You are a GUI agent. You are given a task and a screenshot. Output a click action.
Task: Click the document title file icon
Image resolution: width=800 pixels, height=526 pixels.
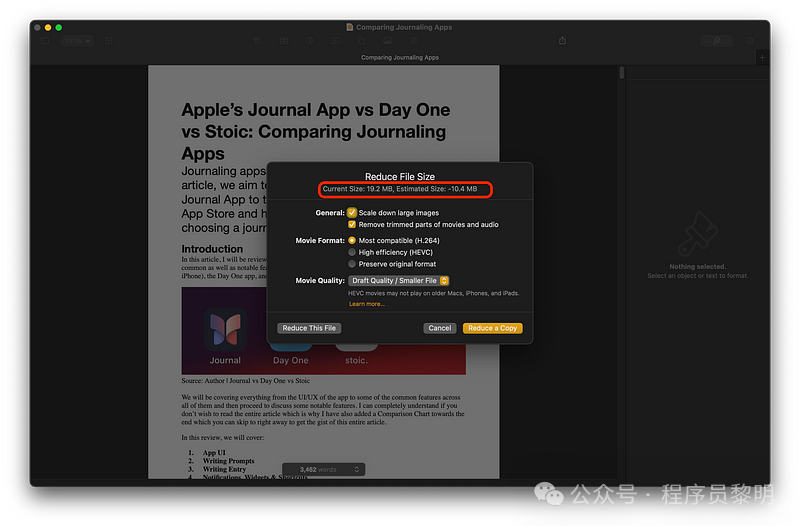point(349,27)
